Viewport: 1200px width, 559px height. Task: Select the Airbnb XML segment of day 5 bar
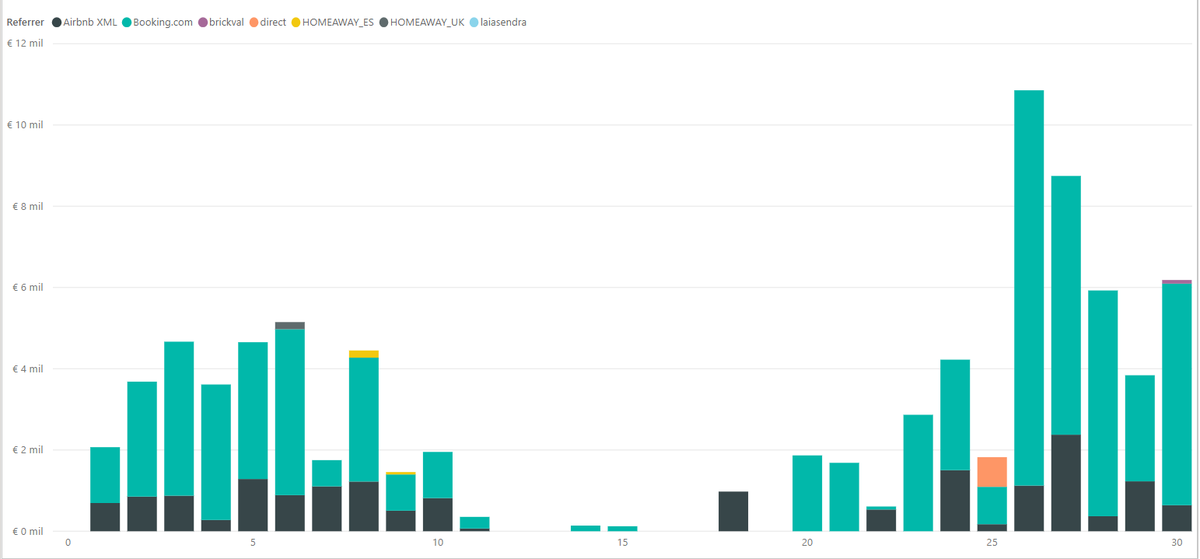pos(252,505)
